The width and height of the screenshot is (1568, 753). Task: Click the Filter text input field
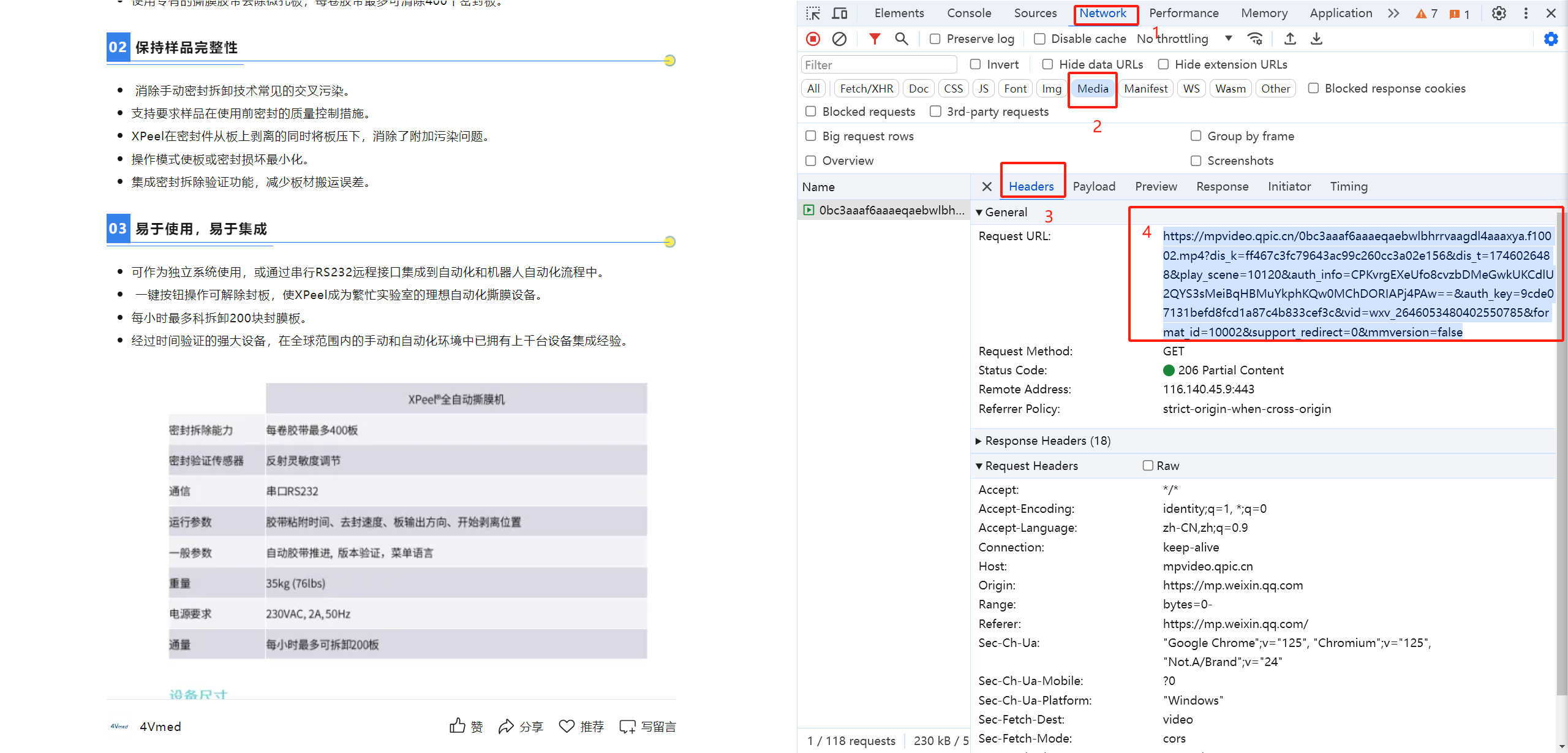point(879,65)
